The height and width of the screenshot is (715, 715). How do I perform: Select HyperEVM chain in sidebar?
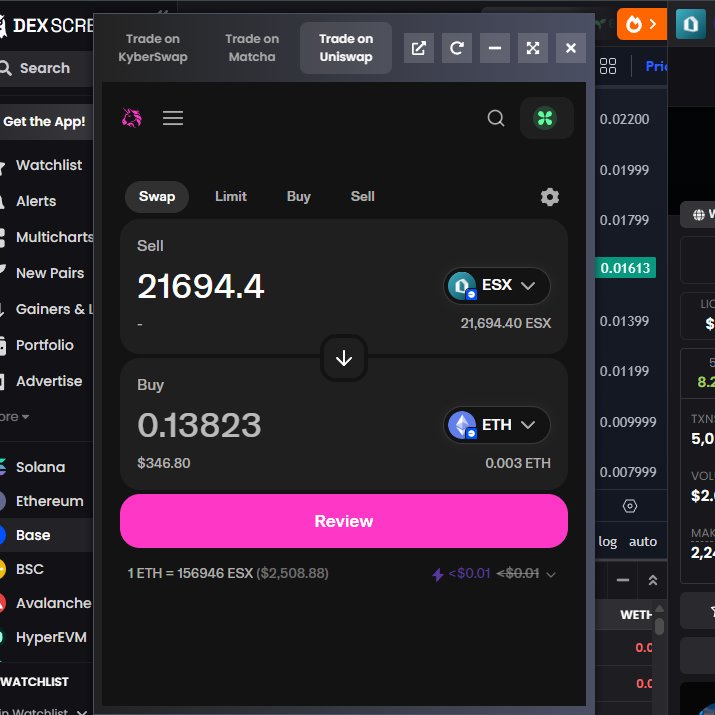click(x=47, y=637)
